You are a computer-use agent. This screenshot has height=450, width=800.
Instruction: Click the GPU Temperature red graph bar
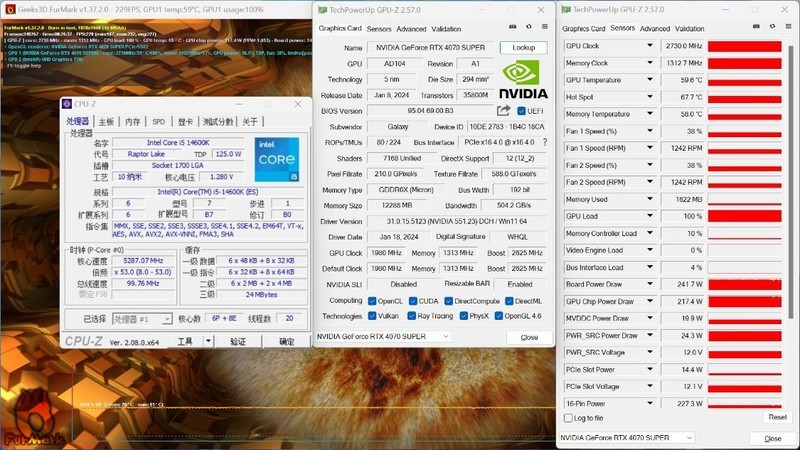click(x=749, y=80)
